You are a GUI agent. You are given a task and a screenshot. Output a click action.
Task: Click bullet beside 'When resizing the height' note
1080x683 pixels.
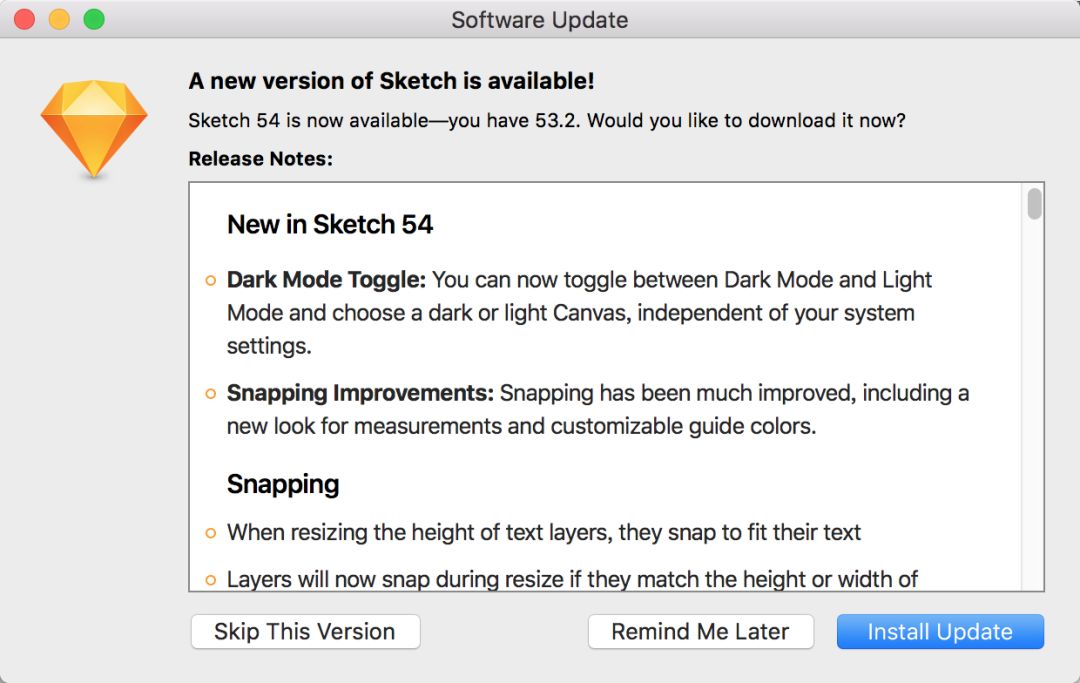tap(211, 534)
